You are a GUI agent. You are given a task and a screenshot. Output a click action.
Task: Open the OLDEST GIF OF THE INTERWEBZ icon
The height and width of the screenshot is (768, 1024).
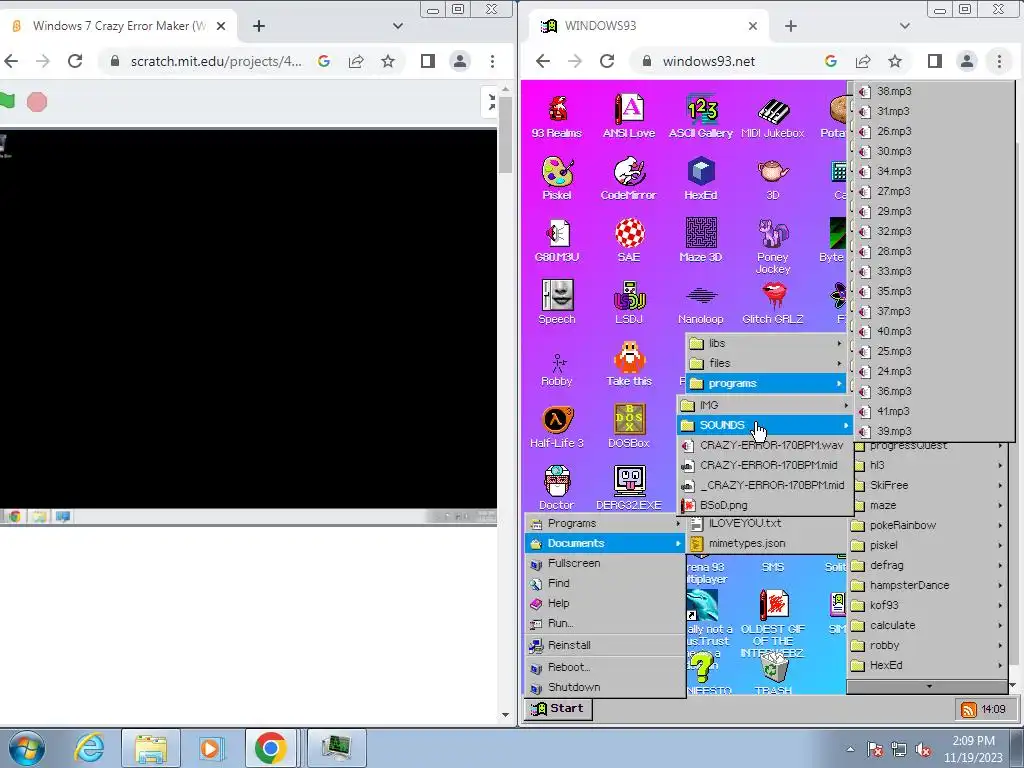(773, 622)
